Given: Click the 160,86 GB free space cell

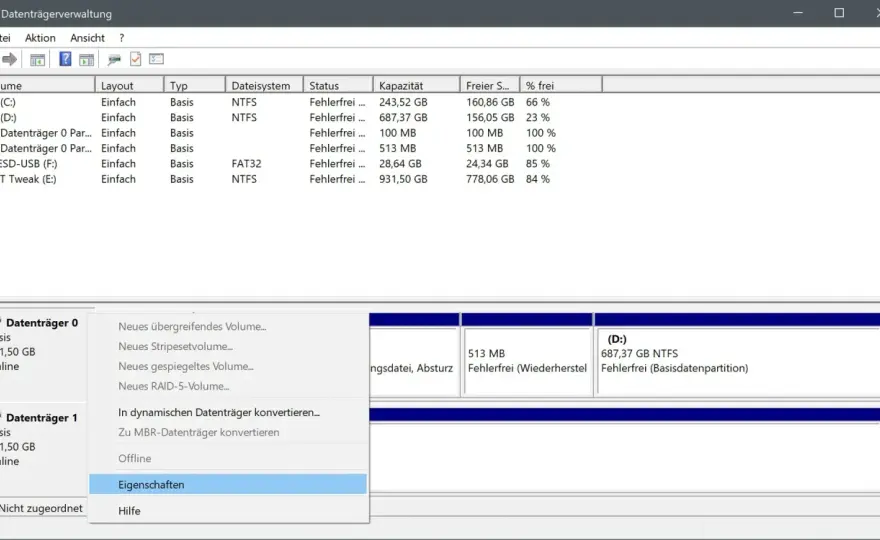Looking at the screenshot, I should [x=490, y=102].
